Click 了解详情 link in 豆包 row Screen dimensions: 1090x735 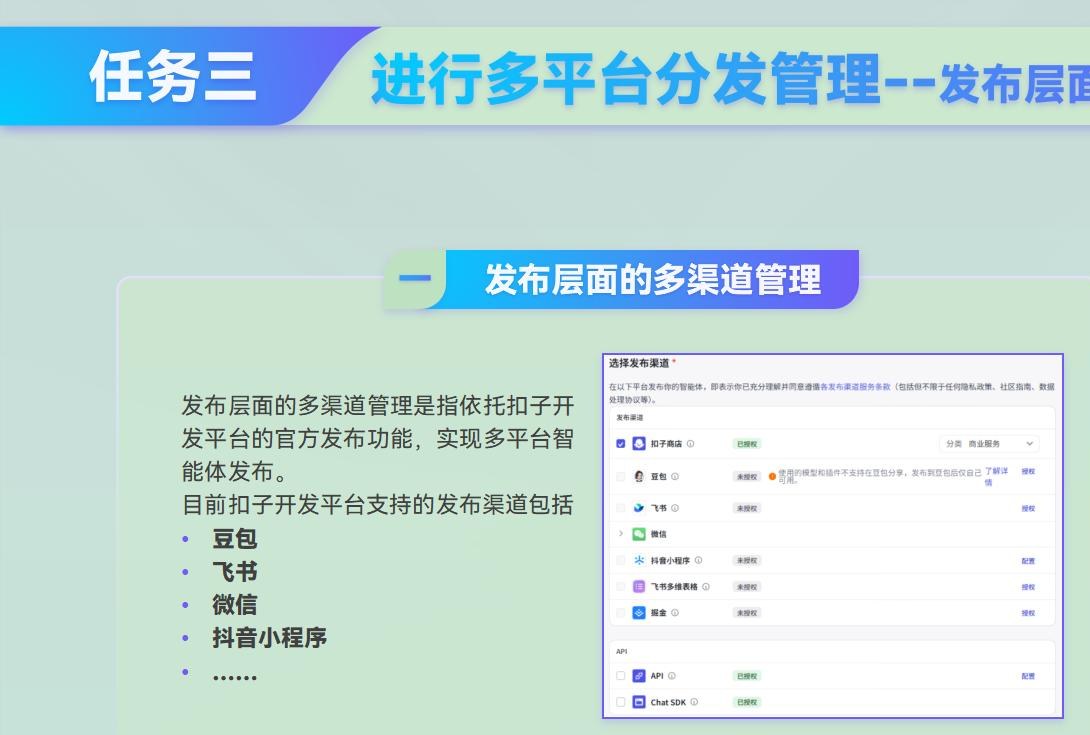point(995,476)
